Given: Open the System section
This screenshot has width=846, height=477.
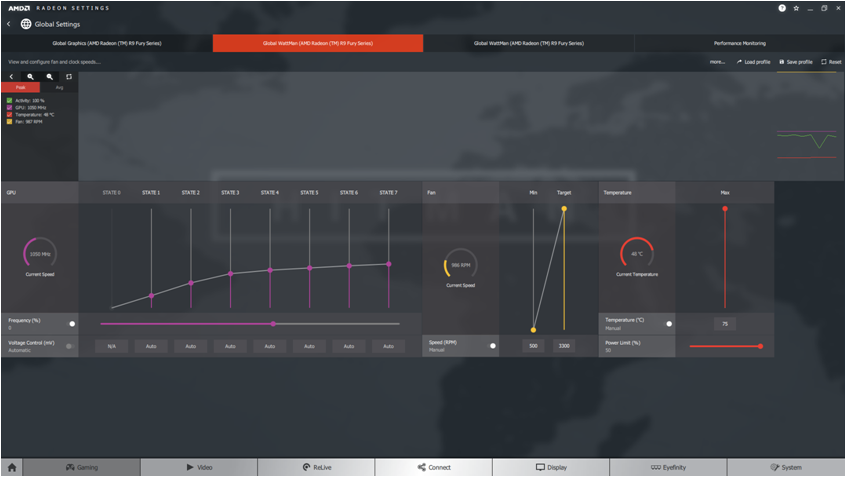Looking at the screenshot, I should [x=786, y=467].
